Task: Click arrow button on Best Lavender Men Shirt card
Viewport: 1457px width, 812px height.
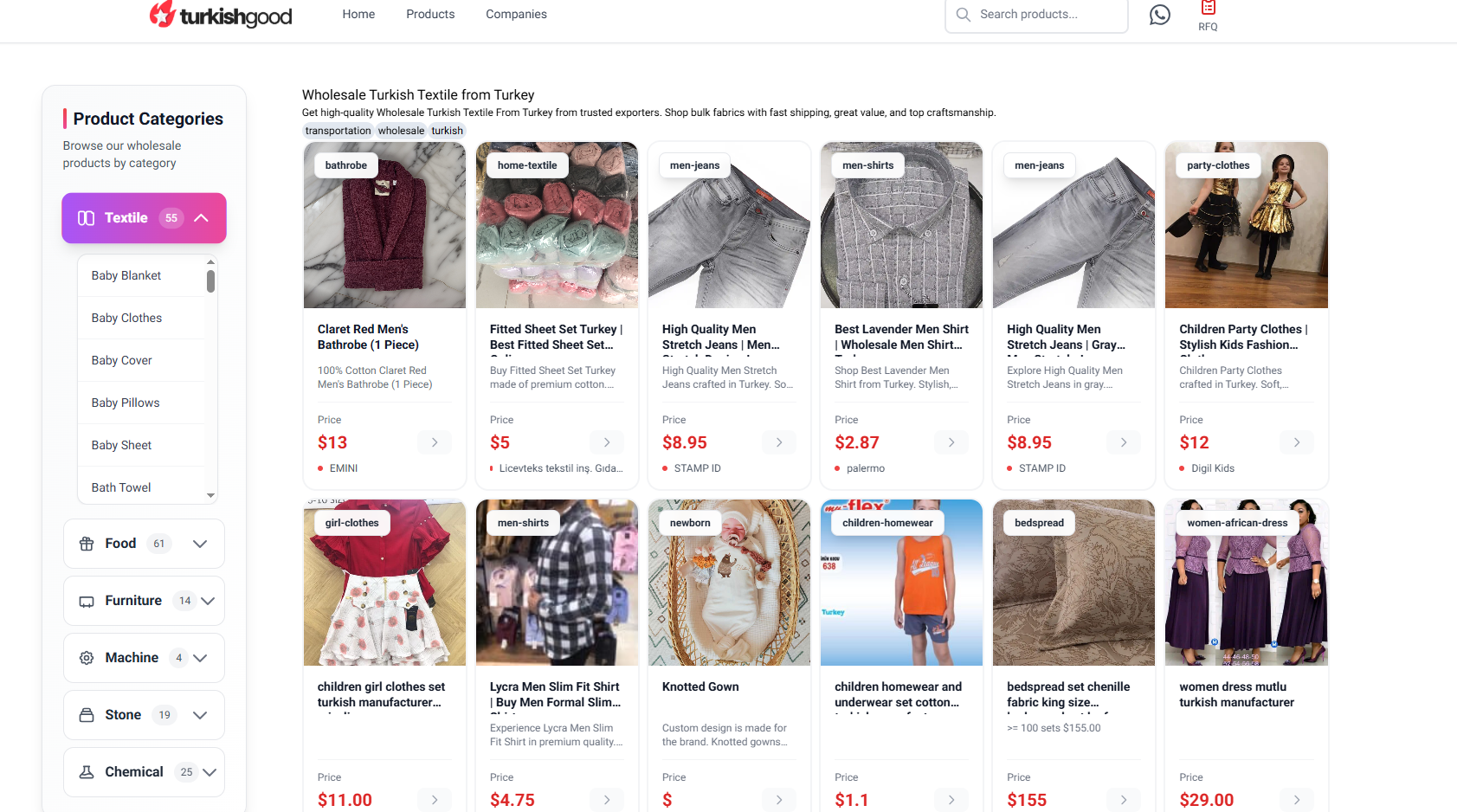Action: 951,442
